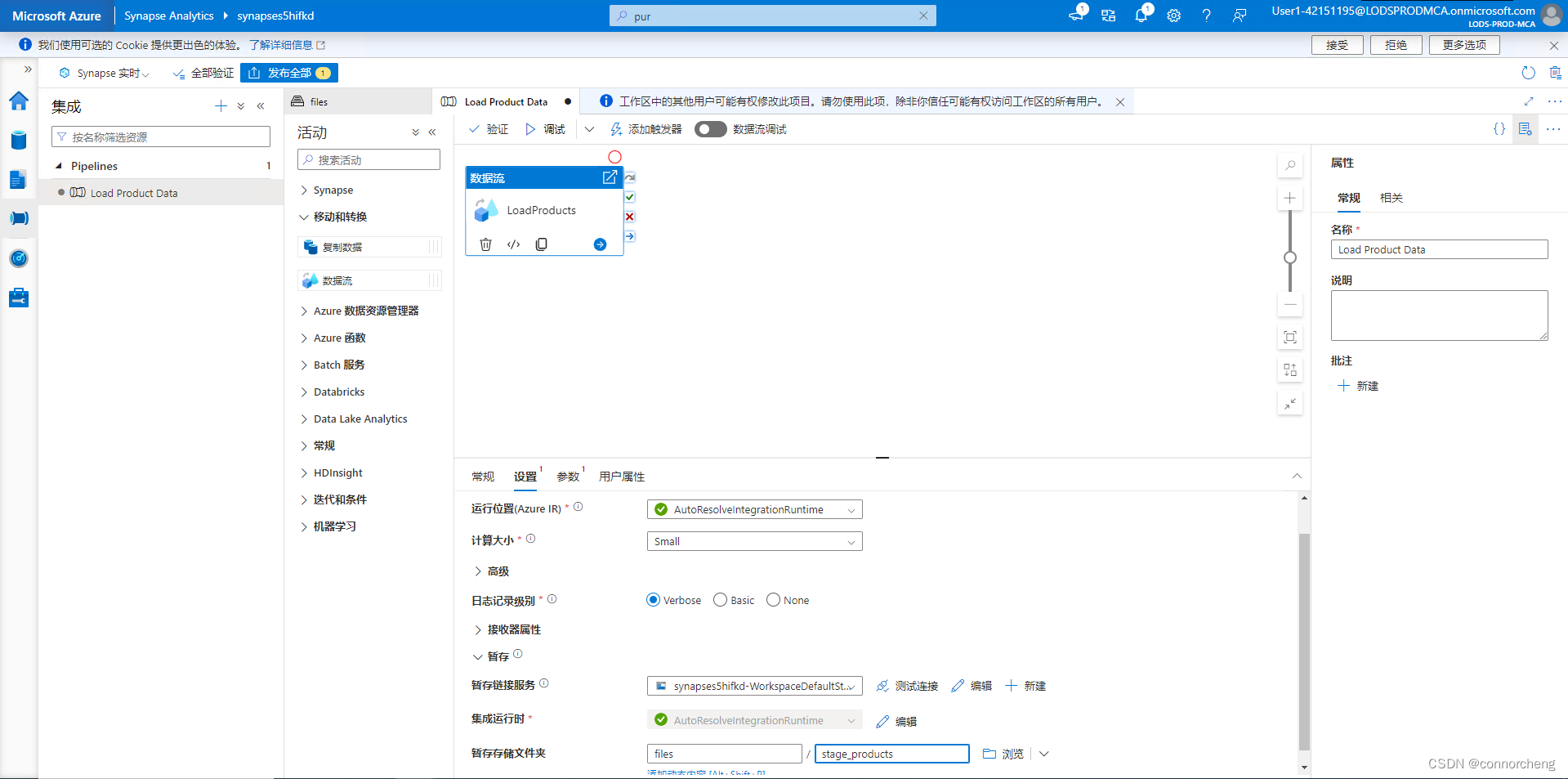Zoom out on the canvas
Screen dimensions: 1568x779
tap(1290, 305)
